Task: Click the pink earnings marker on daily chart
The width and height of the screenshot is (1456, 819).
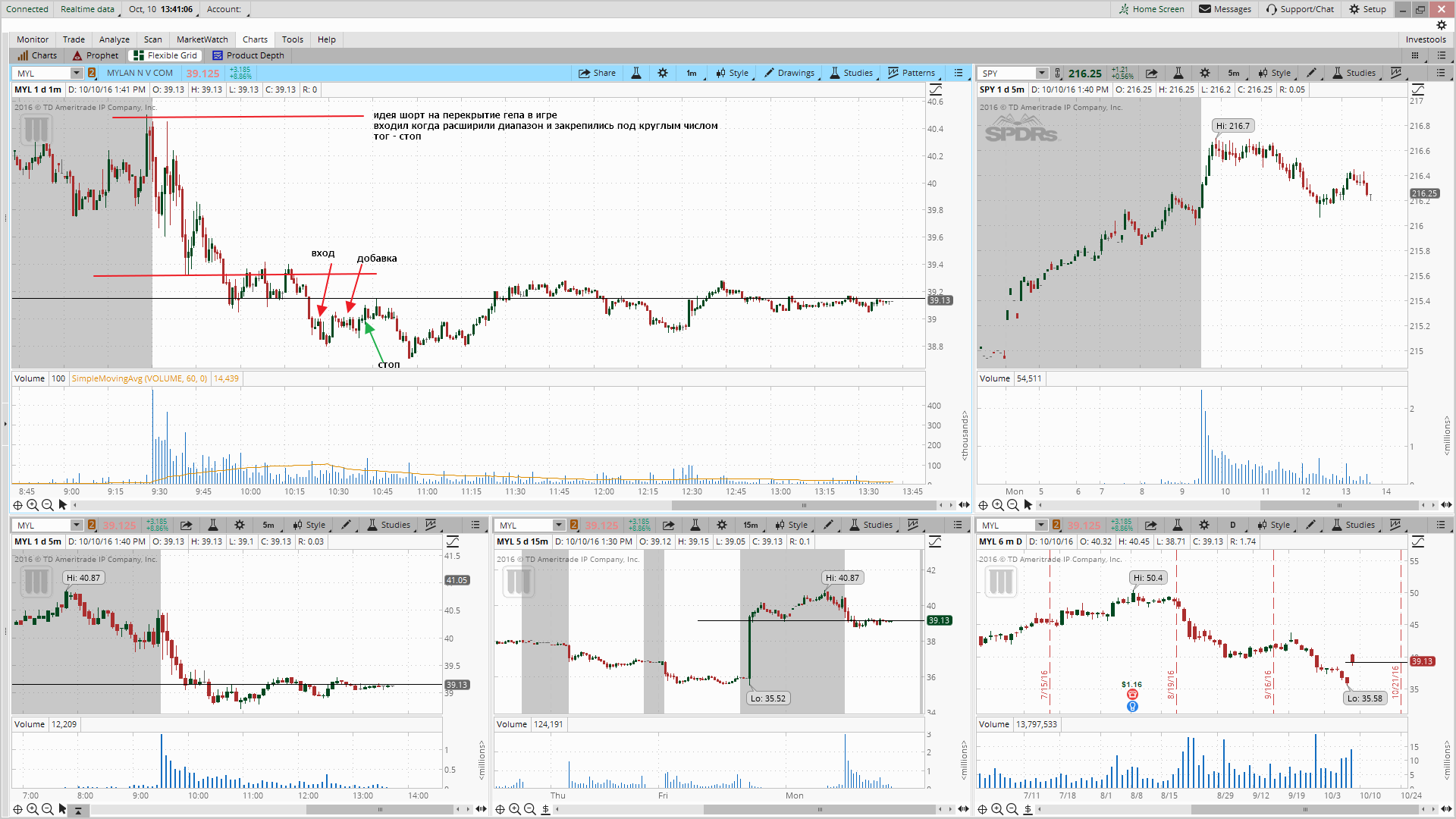Action: pyautogui.click(x=1132, y=695)
